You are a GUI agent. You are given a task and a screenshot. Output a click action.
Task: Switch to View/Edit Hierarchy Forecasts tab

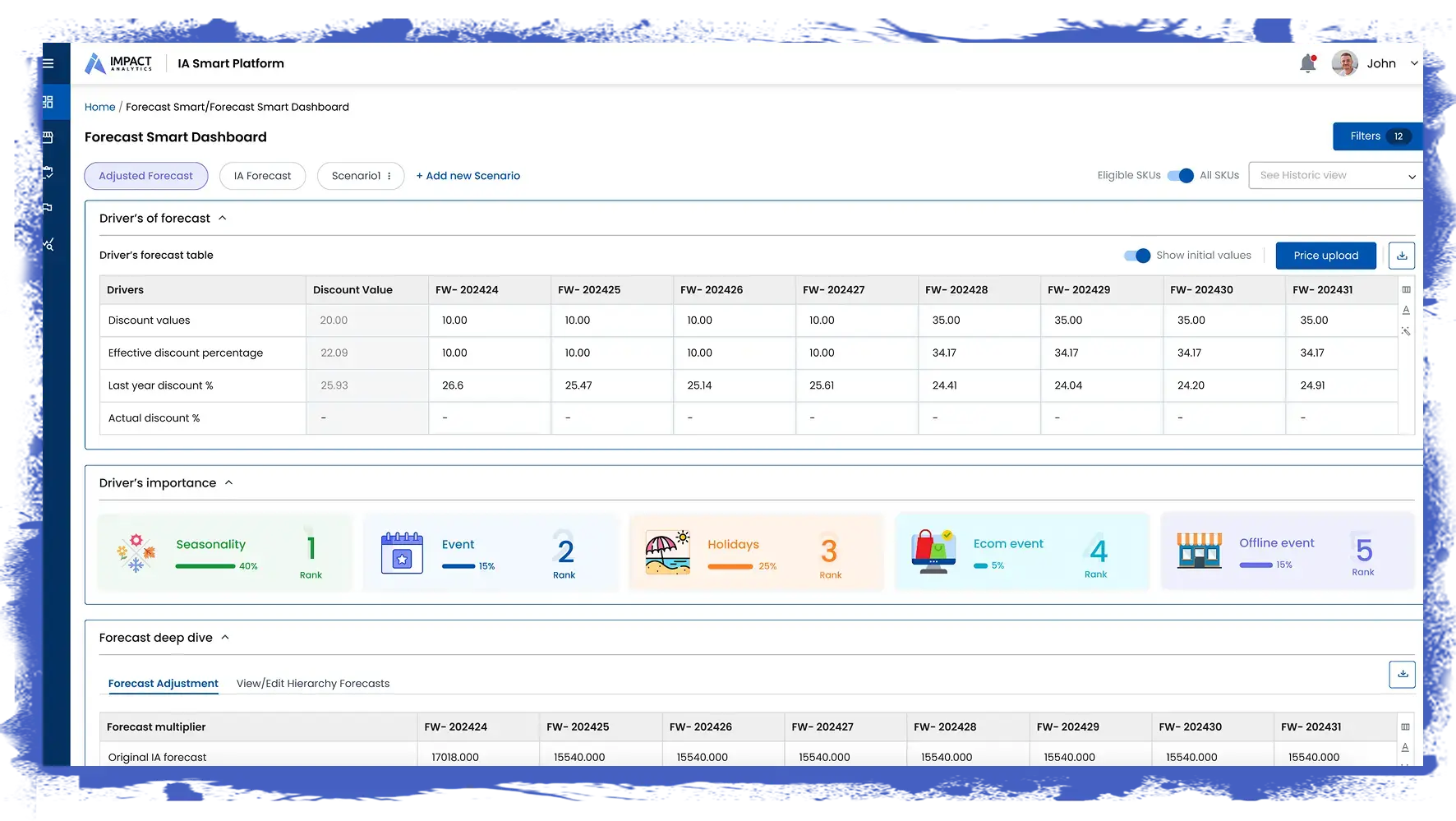[313, 684]
